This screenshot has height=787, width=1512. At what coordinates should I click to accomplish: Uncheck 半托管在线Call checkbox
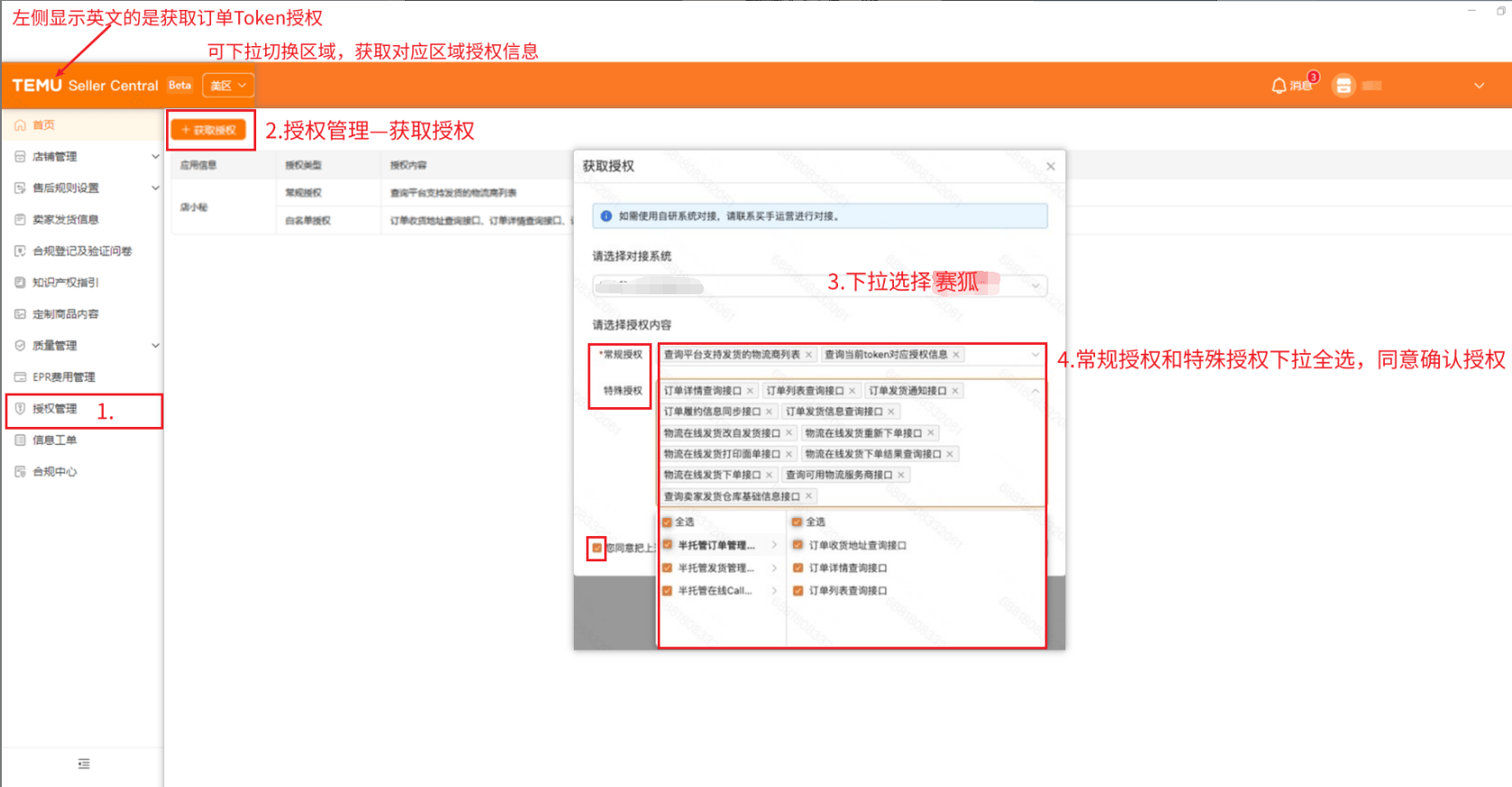click(668, 591)
